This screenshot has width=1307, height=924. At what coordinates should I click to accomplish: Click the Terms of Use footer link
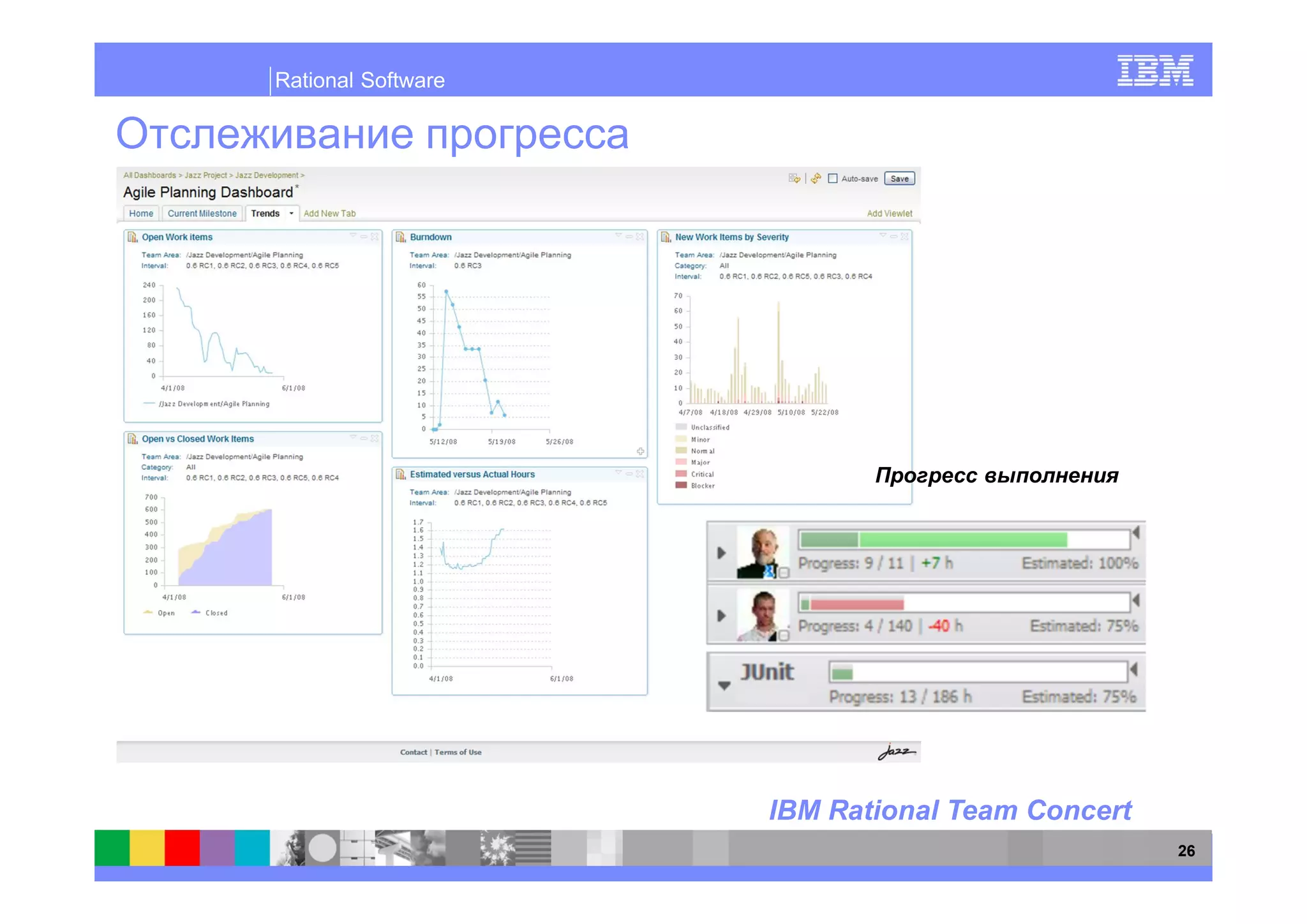(x=458, y=752)
